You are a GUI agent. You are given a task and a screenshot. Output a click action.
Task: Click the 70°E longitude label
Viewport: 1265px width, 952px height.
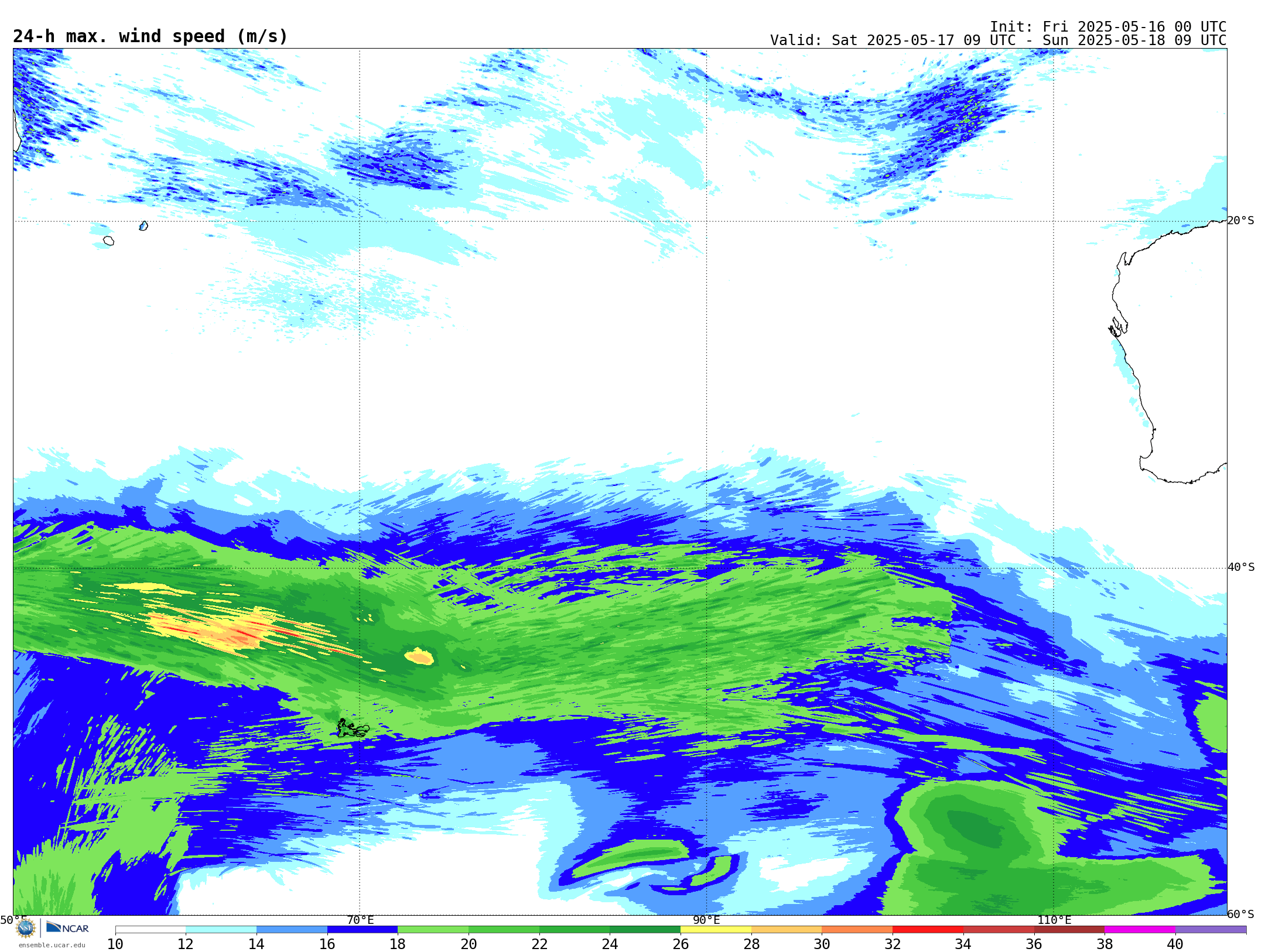(360, 920)
